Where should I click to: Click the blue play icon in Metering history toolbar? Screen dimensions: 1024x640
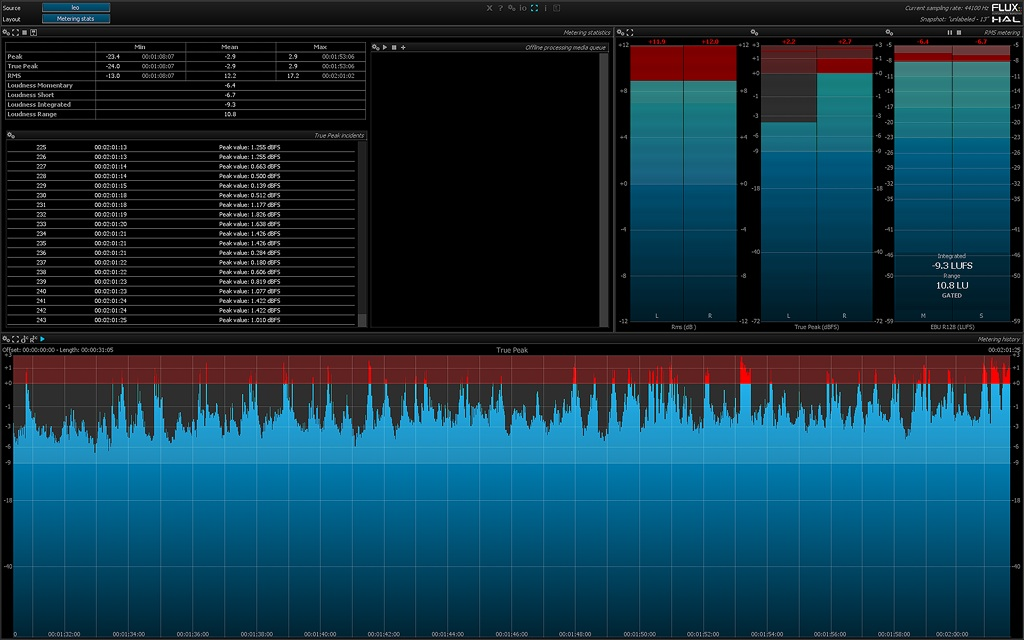pyautogui.click(x=42, y=339)
